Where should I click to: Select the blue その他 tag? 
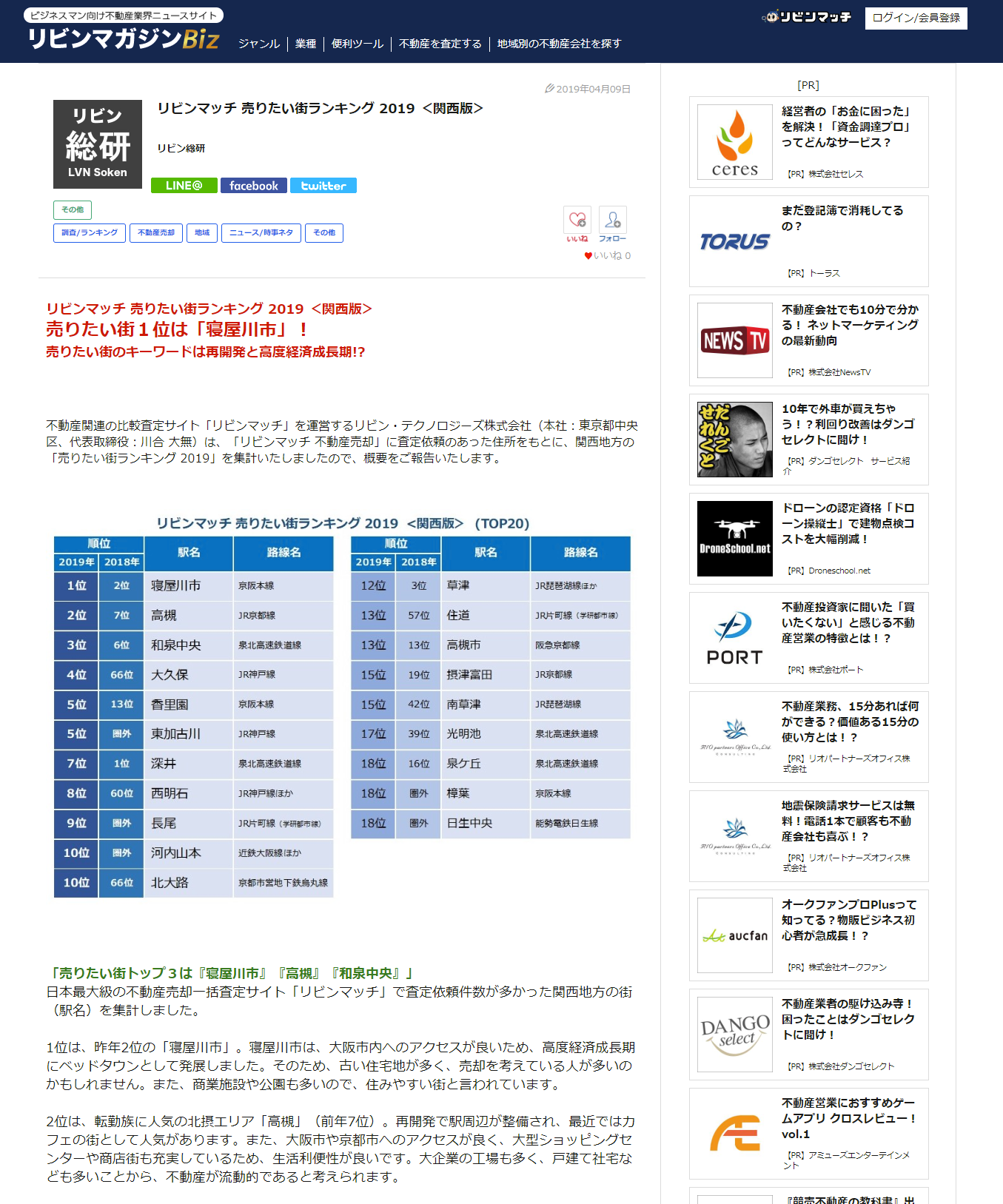coord(324,233)
